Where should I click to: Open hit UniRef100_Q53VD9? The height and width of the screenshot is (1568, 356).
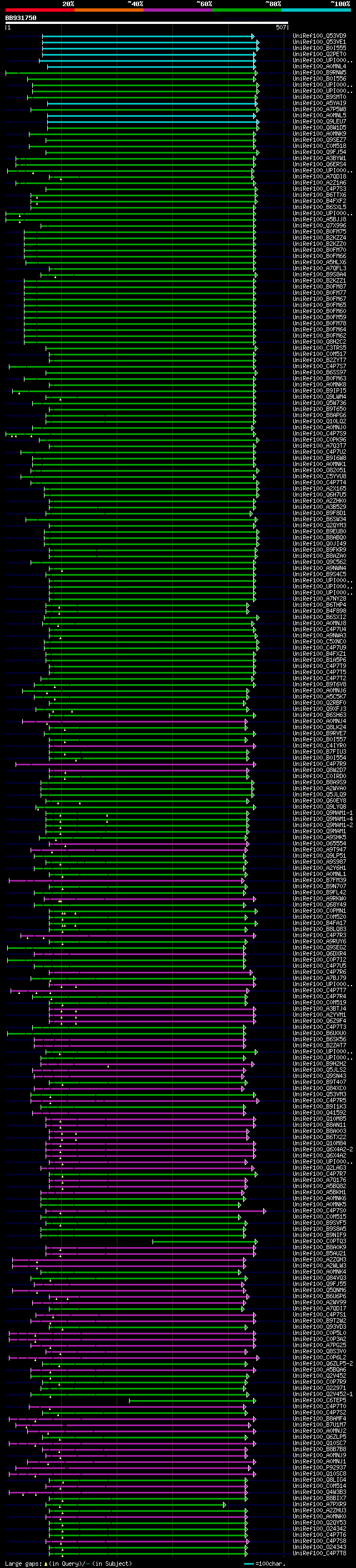point(319,36)
